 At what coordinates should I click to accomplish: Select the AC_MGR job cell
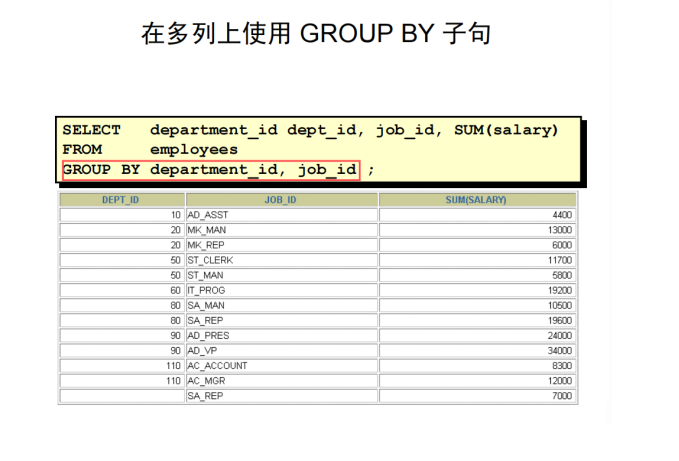(x=281, y=381)
